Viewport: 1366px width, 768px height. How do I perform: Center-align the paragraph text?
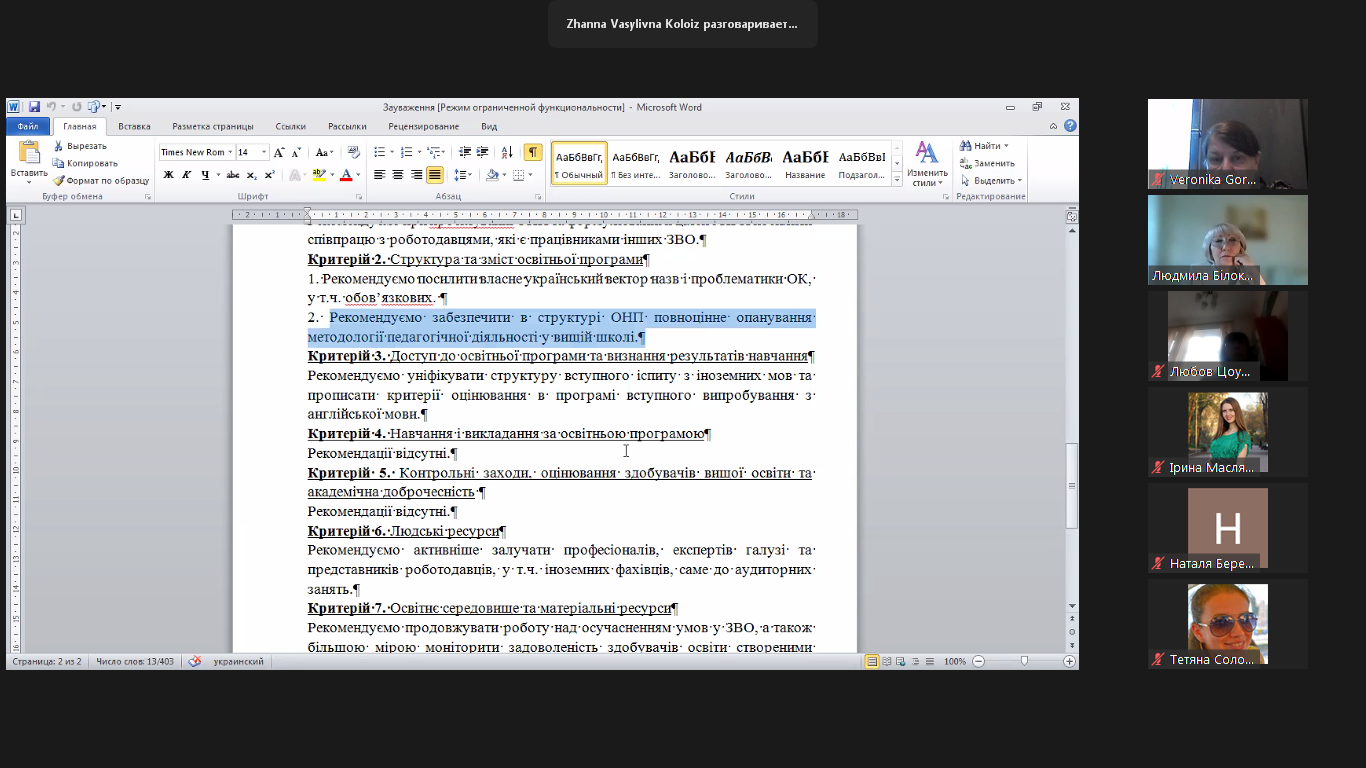click(x=398, y=175)
